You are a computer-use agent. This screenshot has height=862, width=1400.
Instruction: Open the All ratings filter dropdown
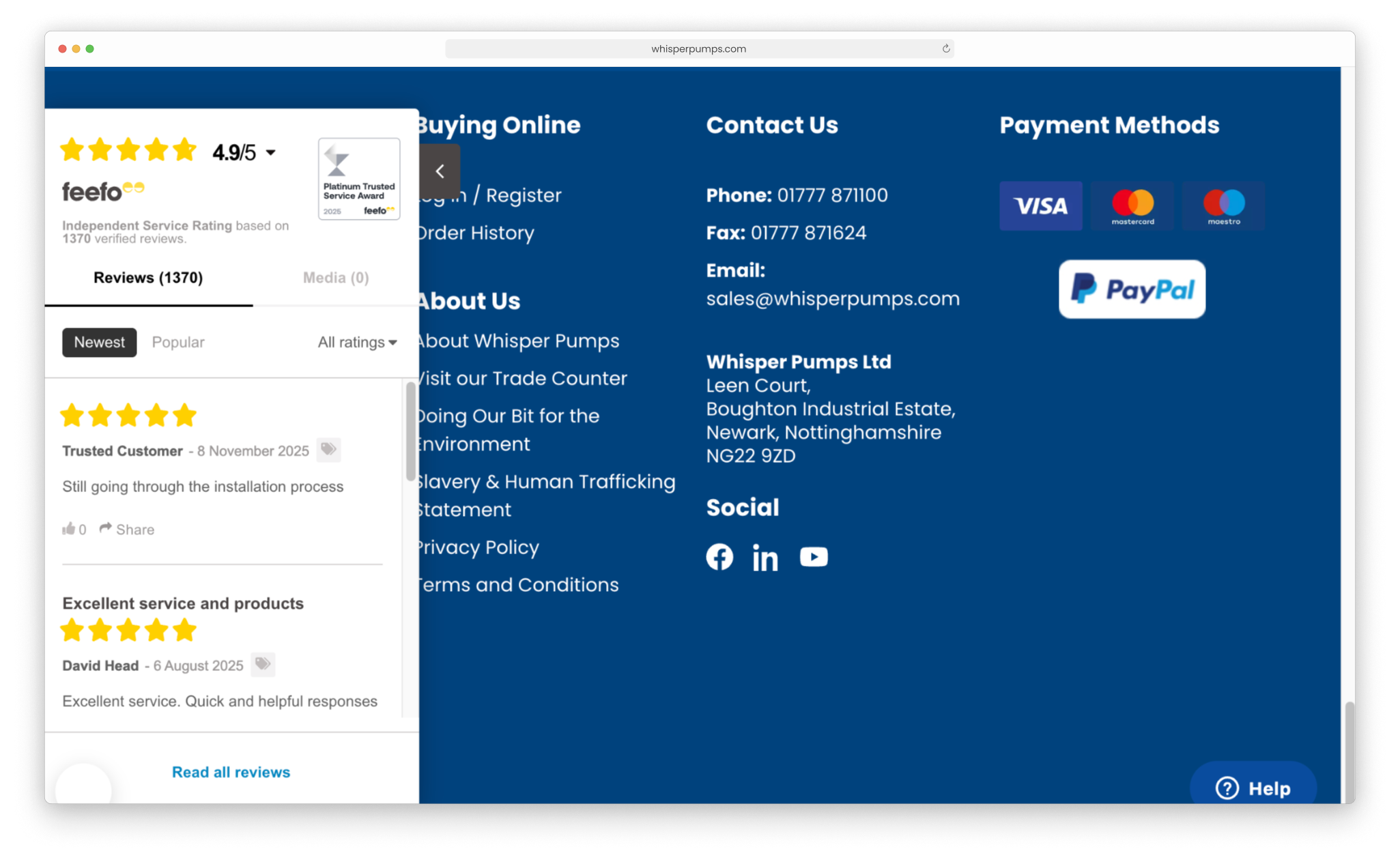(x=356, y=342)
